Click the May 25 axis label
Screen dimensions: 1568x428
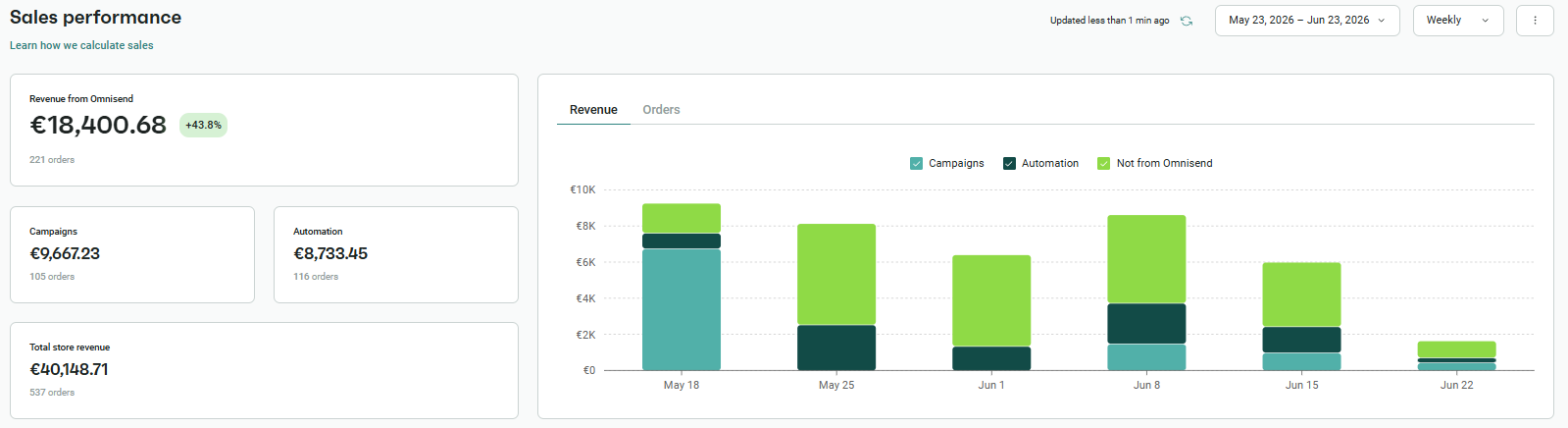click(x=836, y=385)
